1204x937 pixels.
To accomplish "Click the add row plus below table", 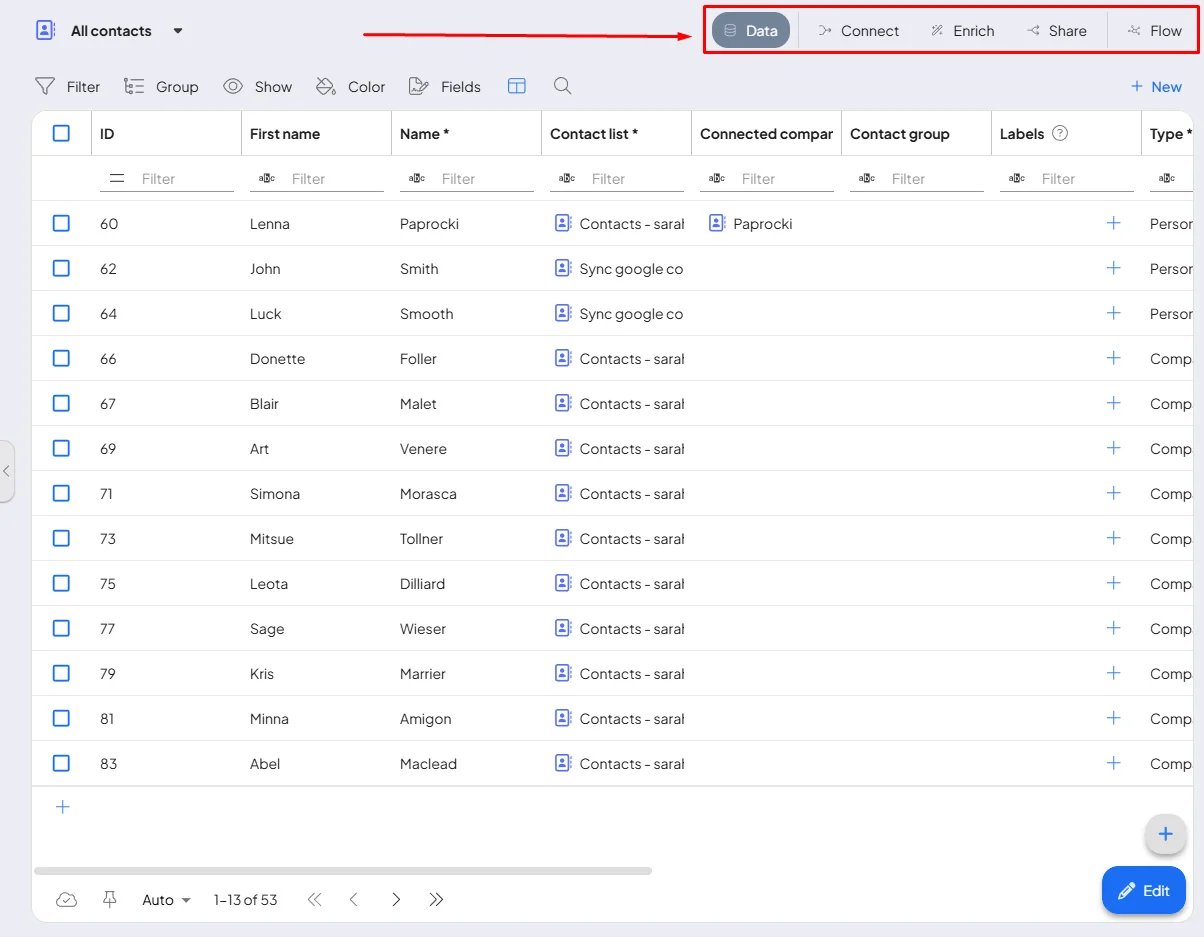I will click(62, 807).
